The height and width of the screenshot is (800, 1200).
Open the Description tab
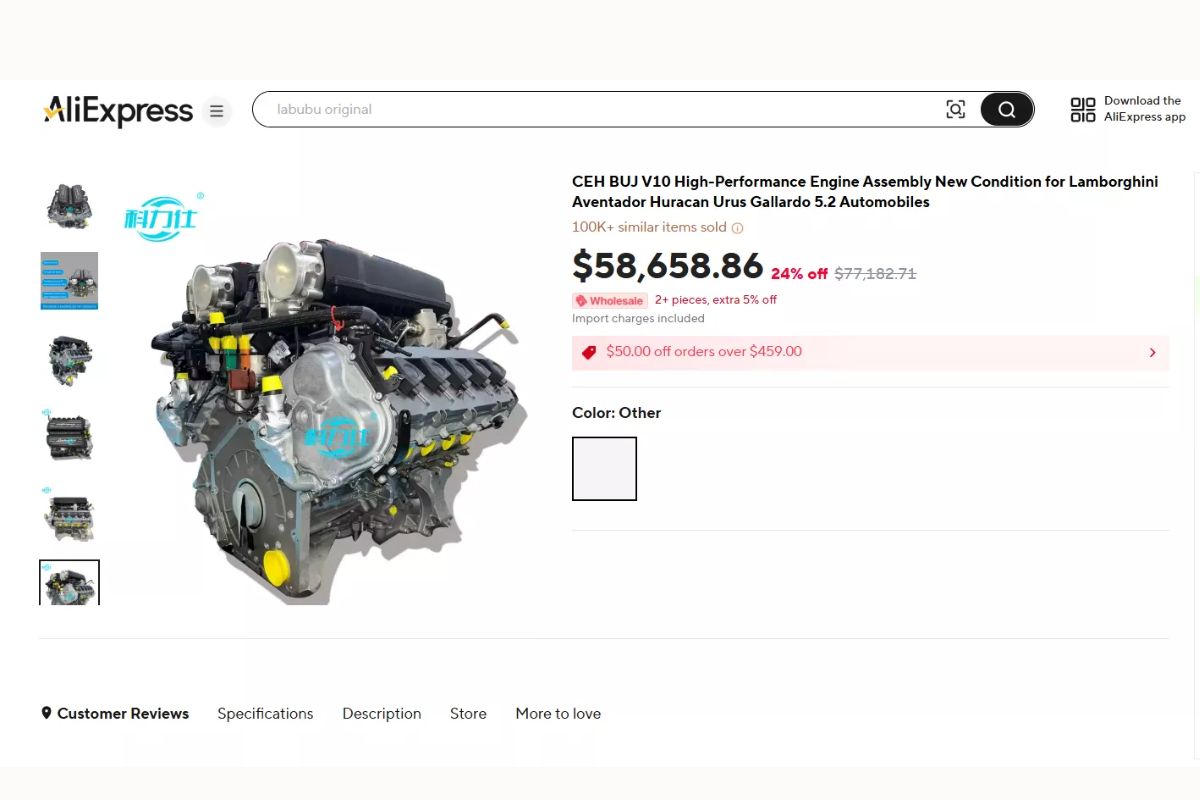point(381,714)
